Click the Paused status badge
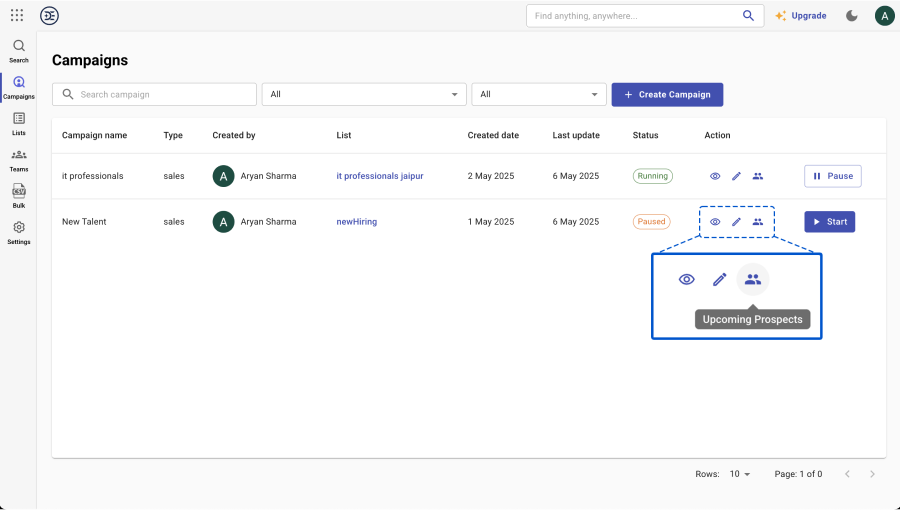The height and width of the screenshot is (510, 900). 651,221
